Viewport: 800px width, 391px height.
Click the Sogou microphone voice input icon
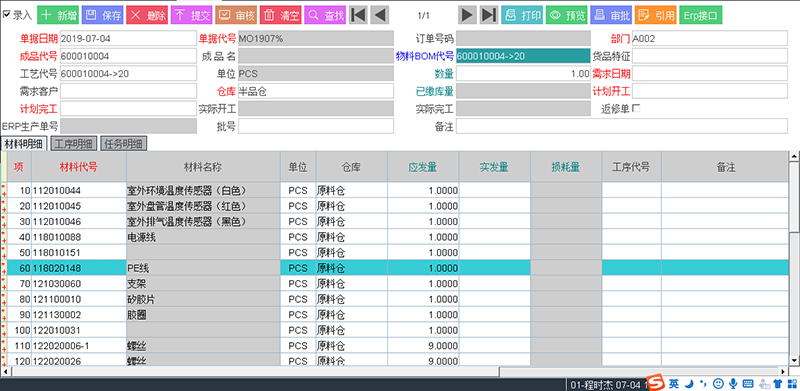pyautogui.click(x=734, y=383)
